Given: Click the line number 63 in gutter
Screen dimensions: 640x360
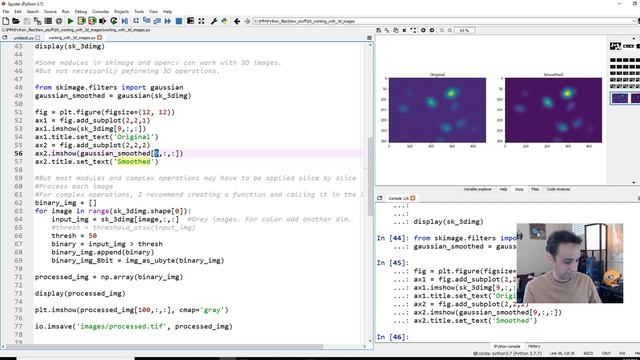Looking at the screenshot, I should [x=18, y=211].
